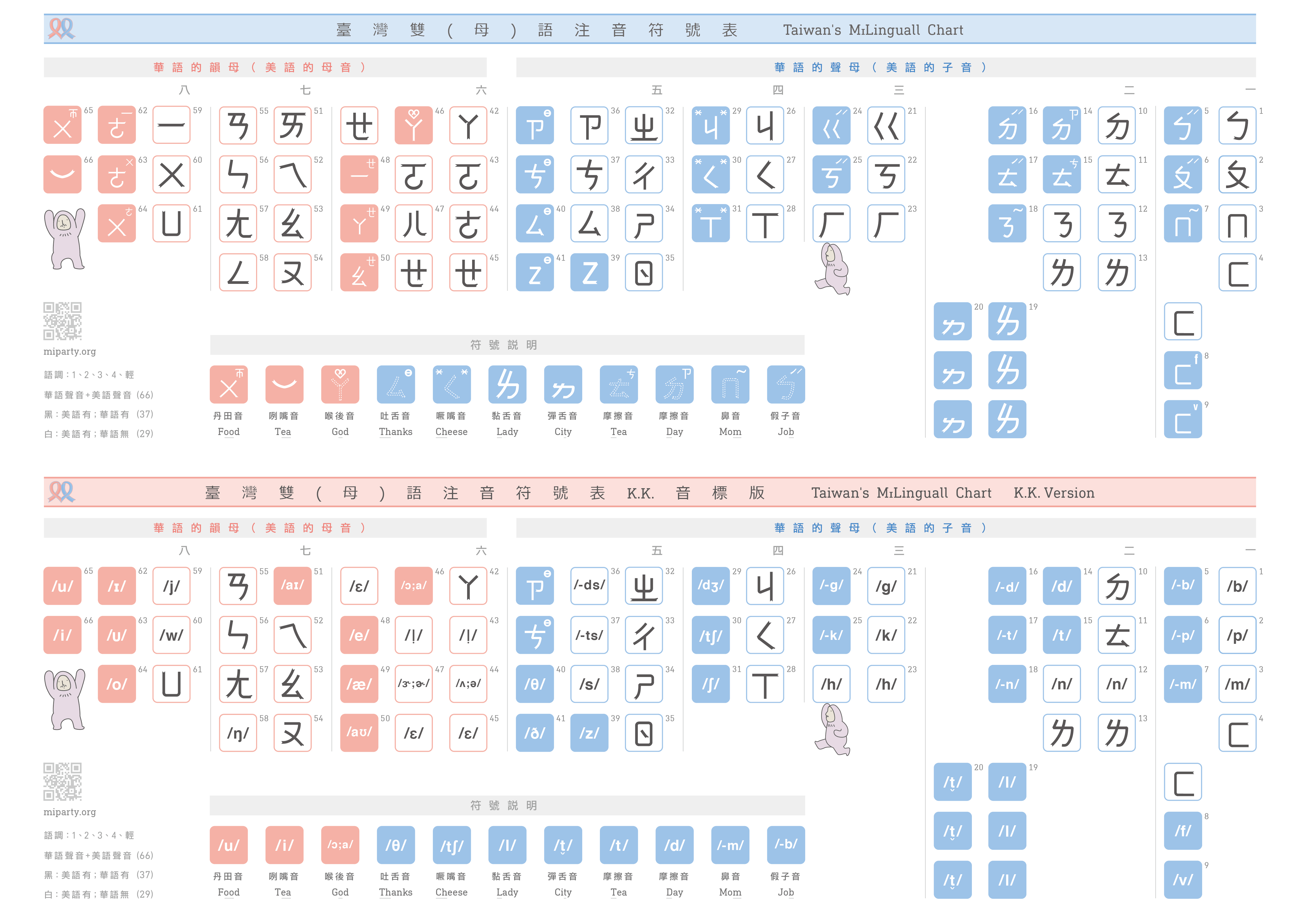The height and width of the screenshot is (924, 1307).
Task: Click the ribbon logo in the pink header
Action: 61,492
